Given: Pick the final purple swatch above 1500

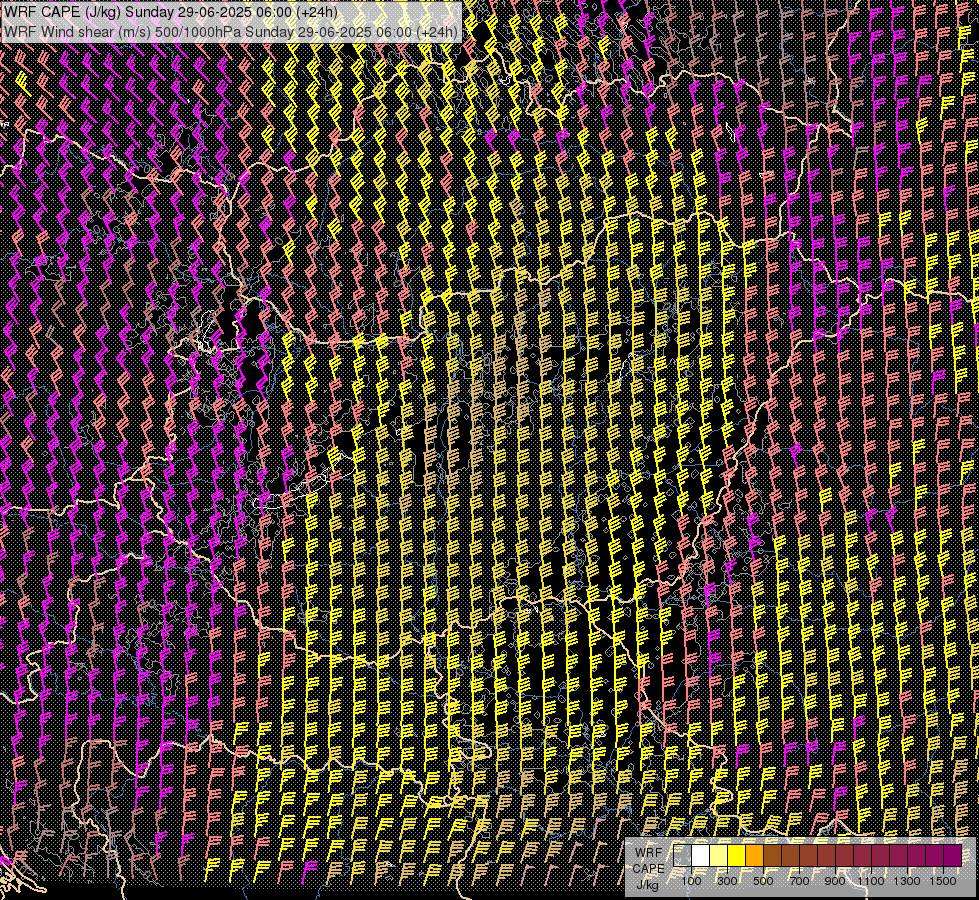Looking at the screenshot, I should (953, 856).
